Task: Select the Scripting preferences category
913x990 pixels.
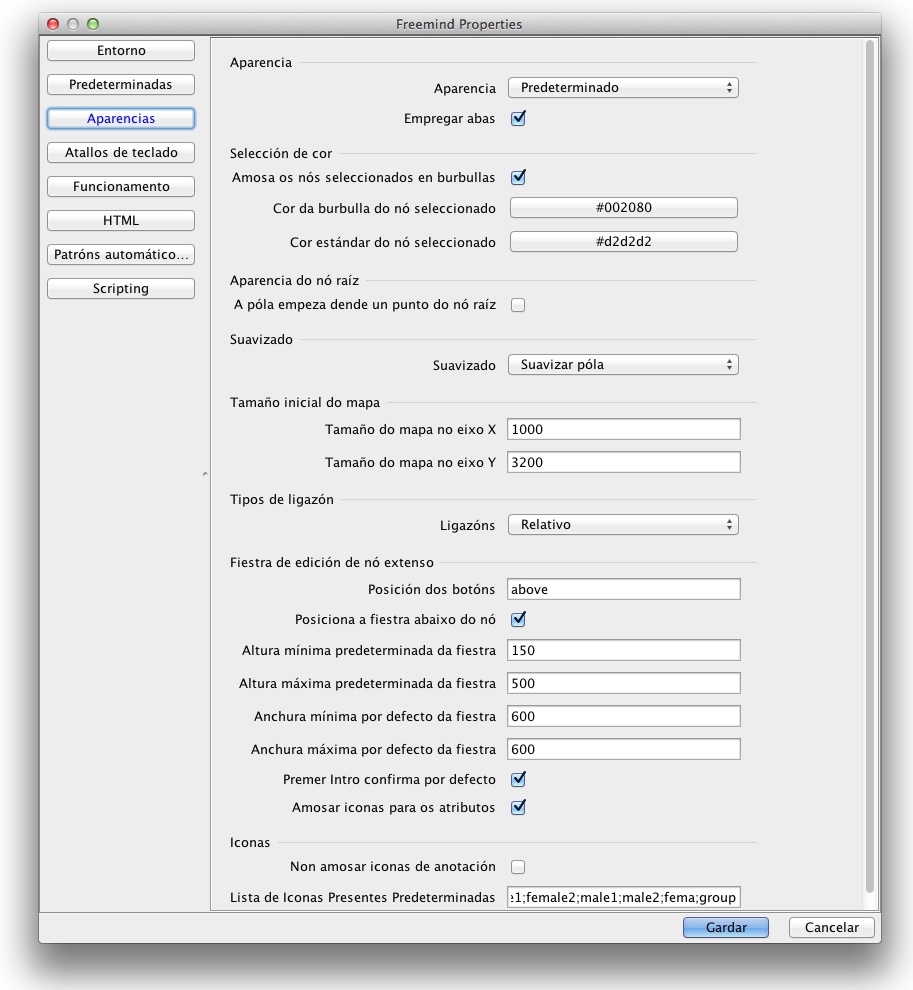Action: (x=120, y=288)
